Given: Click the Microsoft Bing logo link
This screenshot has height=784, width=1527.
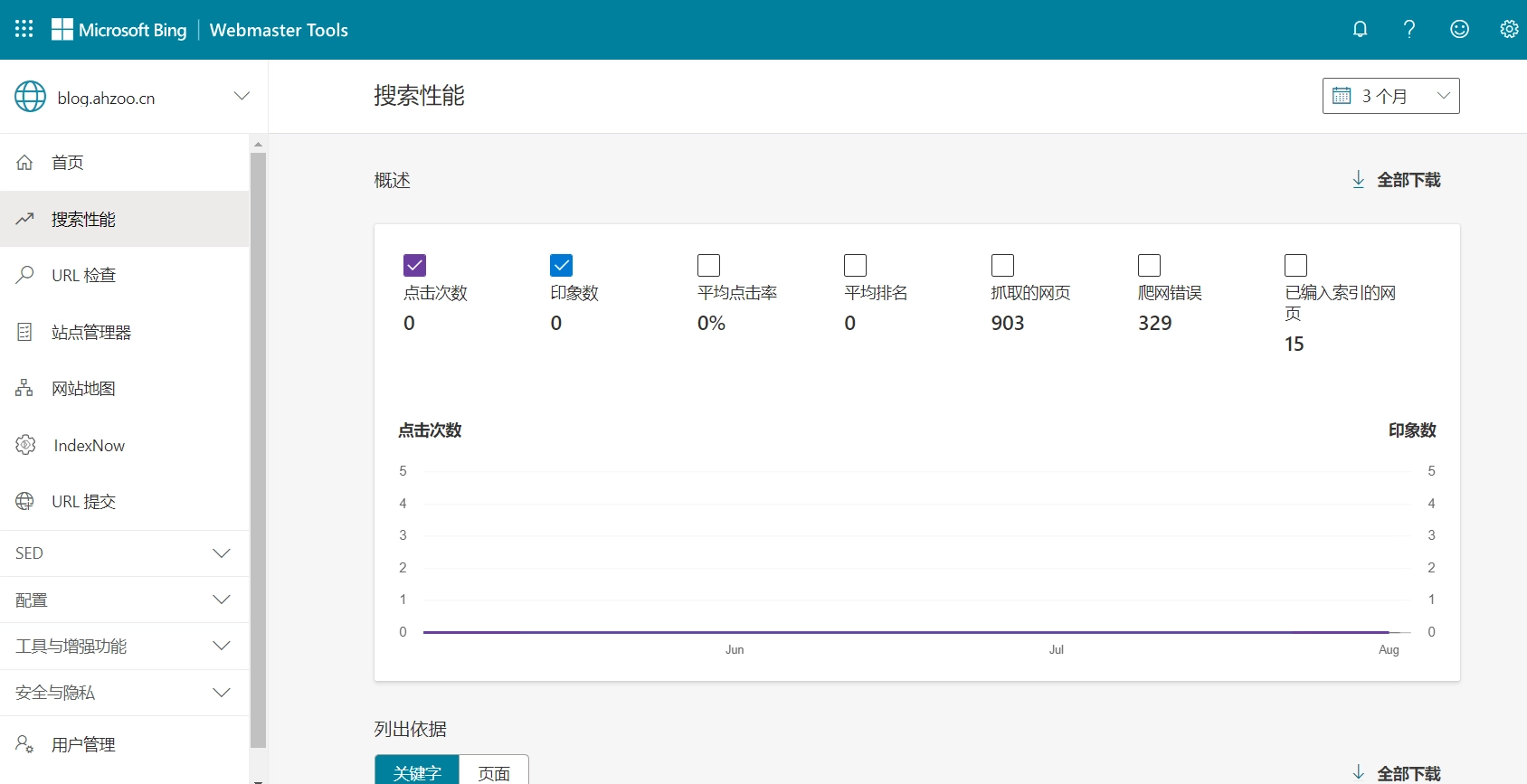Looking at the screenshot, I should pyautogui.click(x=119, y=30).
